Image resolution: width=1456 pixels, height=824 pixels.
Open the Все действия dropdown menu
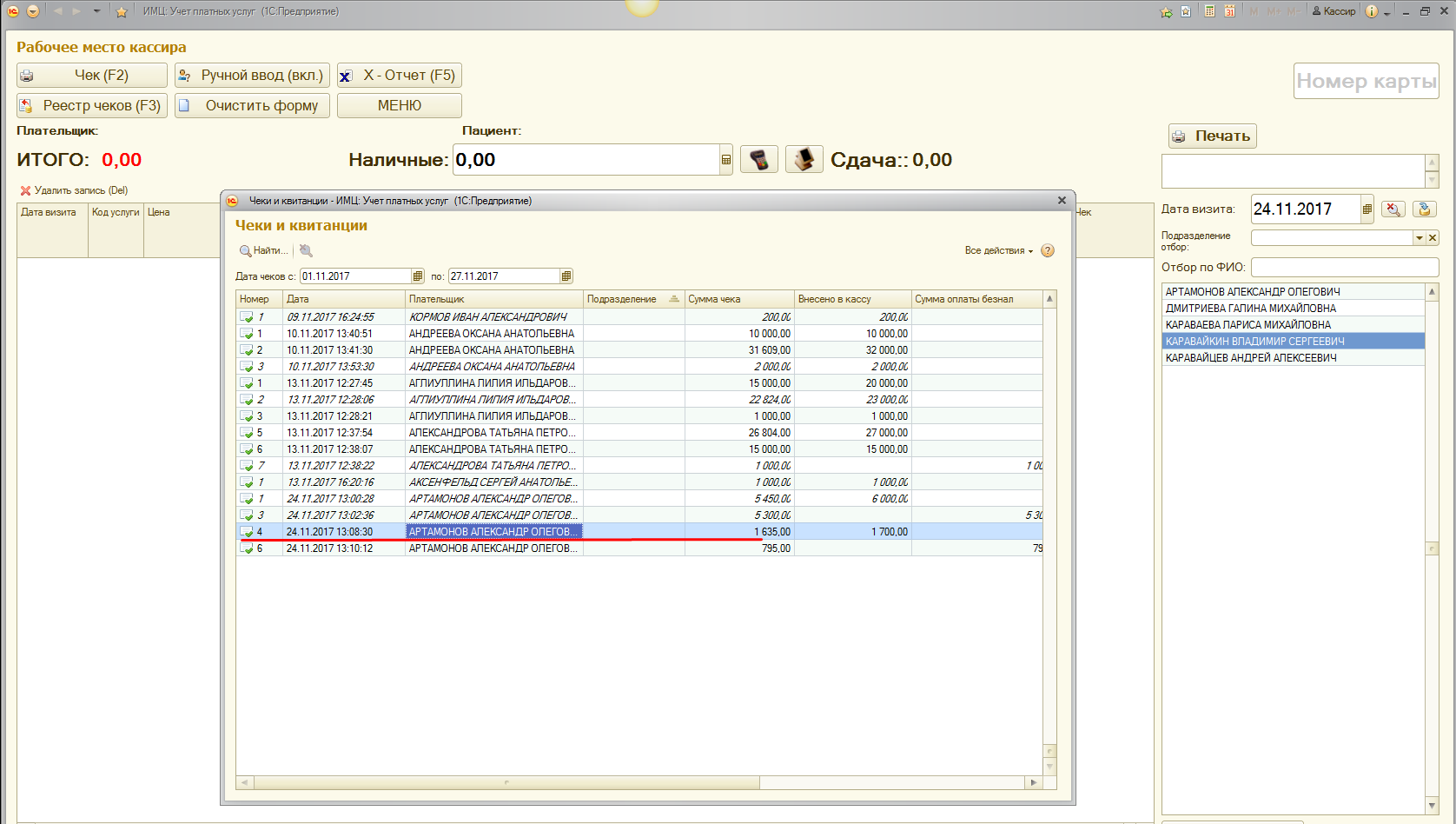[998, 250]
